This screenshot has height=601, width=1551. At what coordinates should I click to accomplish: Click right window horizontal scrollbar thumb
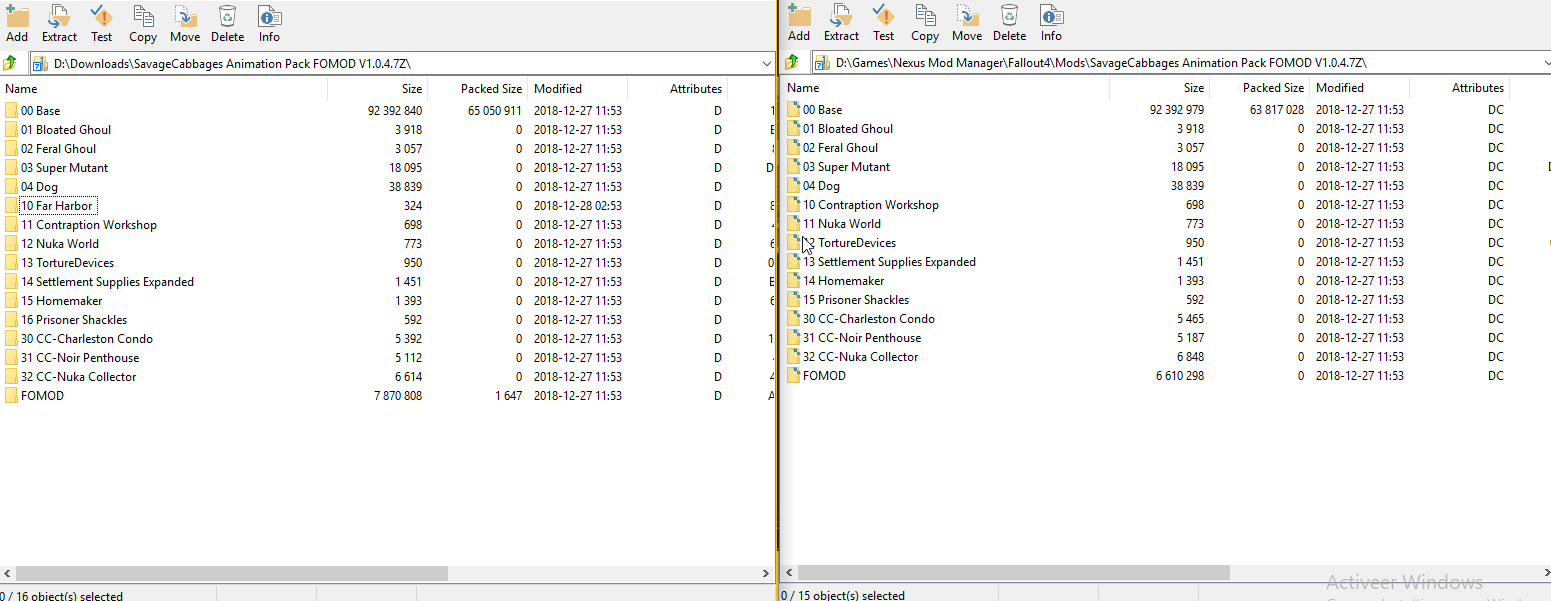[x=1014, y=573]
